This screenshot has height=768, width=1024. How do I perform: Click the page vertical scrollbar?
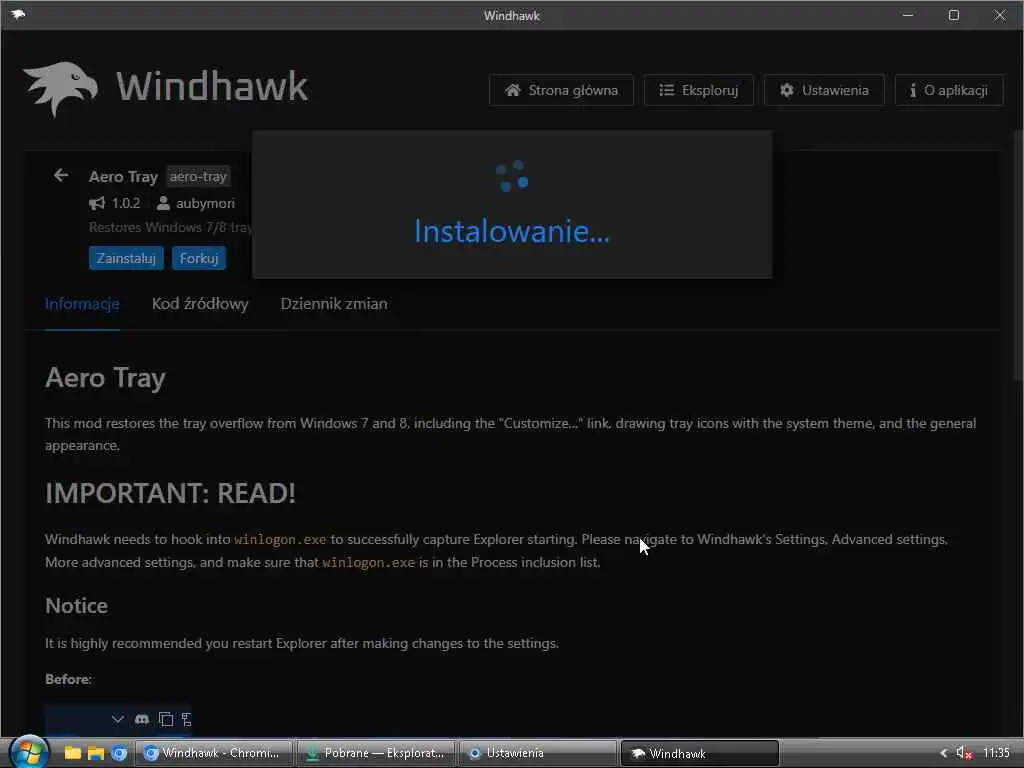(x=1018, y=255)
